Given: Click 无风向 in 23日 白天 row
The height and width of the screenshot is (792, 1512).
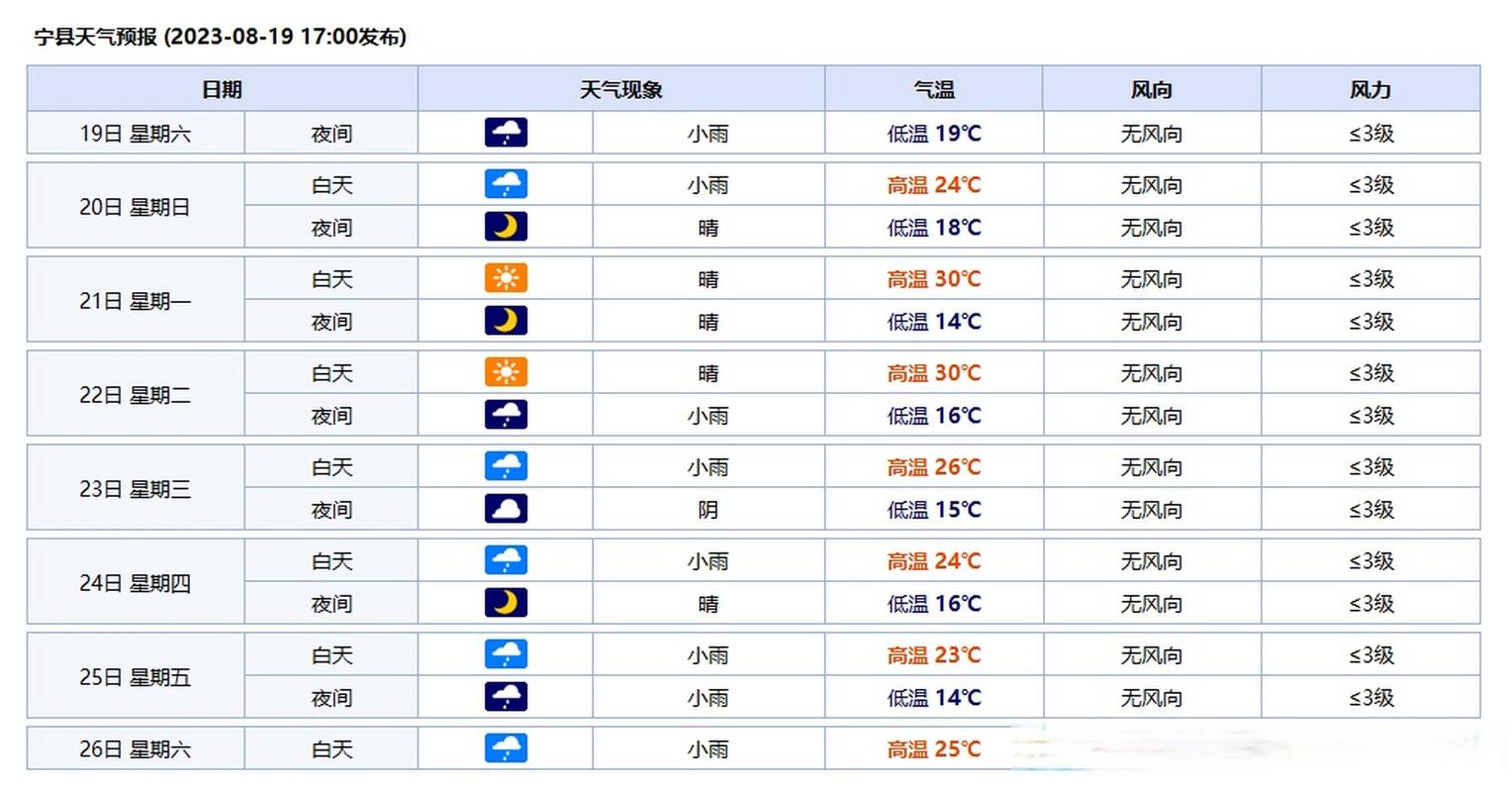Looking at the screenshot, I should click(1152, 467).
